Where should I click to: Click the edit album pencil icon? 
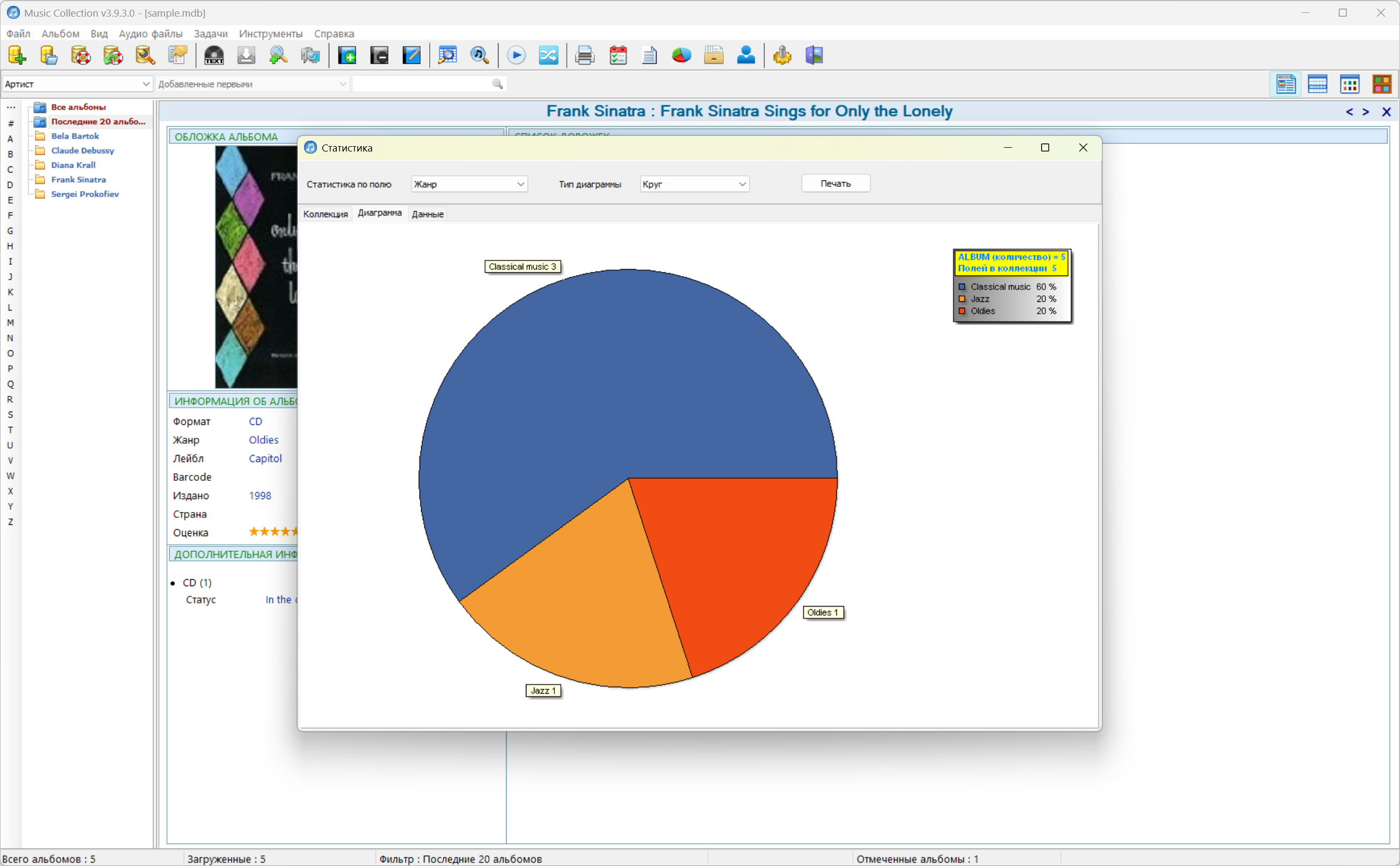(411, 55)
